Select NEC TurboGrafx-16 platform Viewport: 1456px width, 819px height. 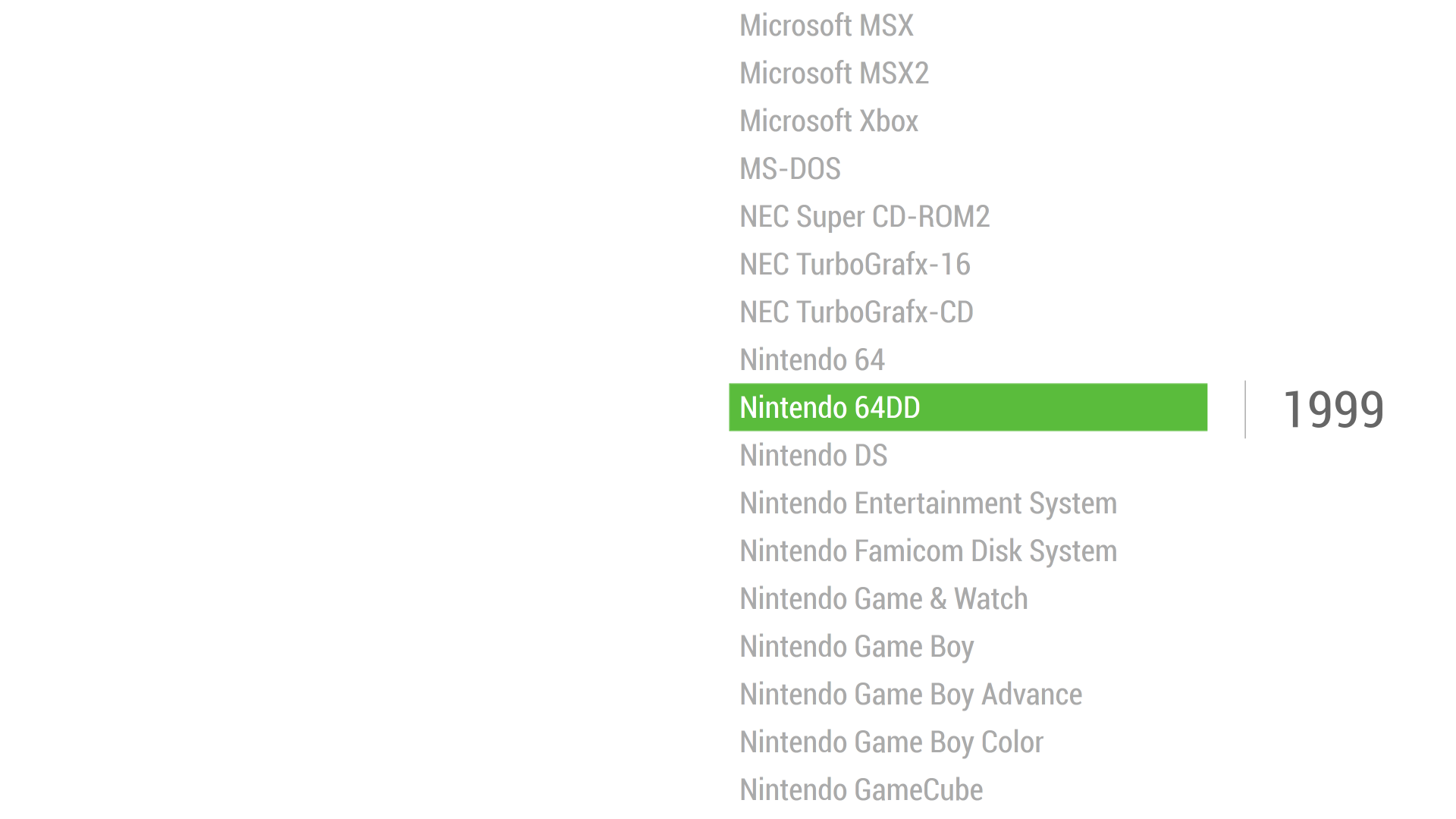[x=855, y=265]
